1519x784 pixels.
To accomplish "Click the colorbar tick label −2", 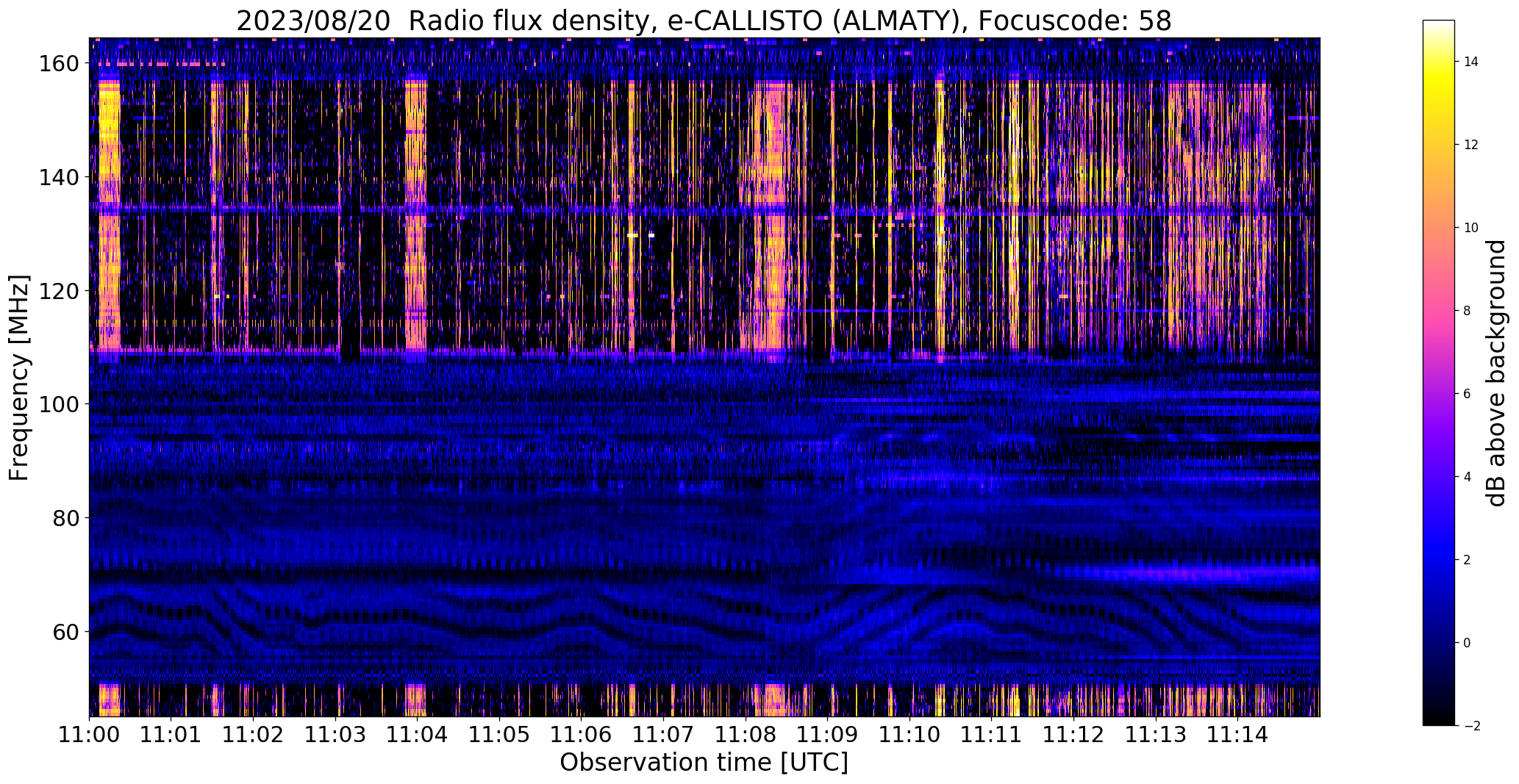I will (x=1471, y=726).
